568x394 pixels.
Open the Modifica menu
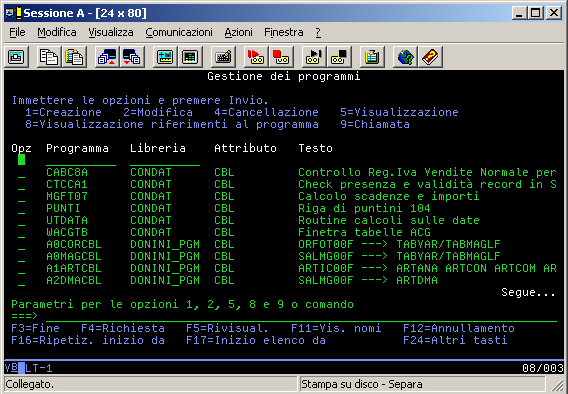pyautogui.click(x=57, y=32)
